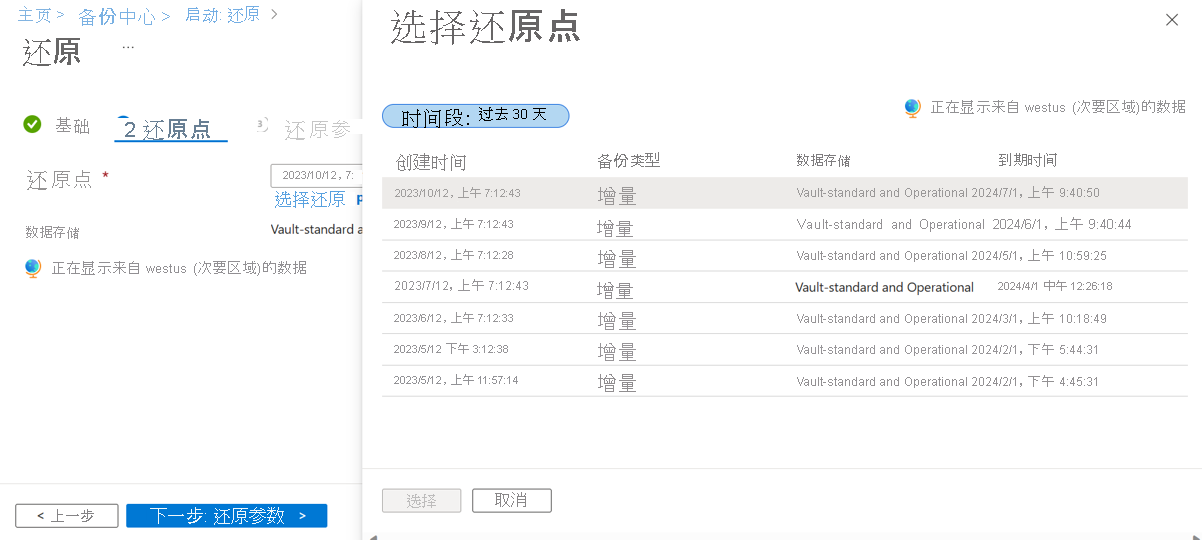This screenshot has height=540, width=1202.
Task: Click expiry 2024/4/1 中午 12:26:18
Action: click(1055, 286)
